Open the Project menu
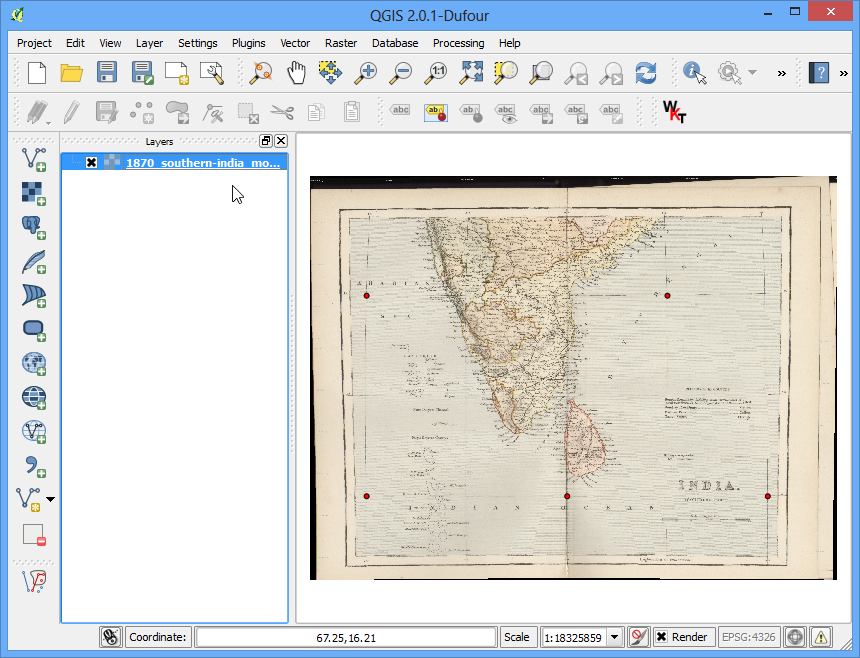860x658 pixels. pyautogui.click(x=34, y=43)
